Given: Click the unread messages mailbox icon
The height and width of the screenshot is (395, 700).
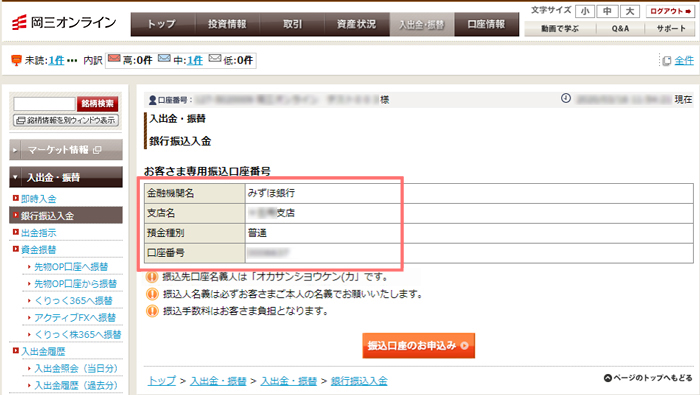Looking at the screenshot, I should (x=16, y=60).
